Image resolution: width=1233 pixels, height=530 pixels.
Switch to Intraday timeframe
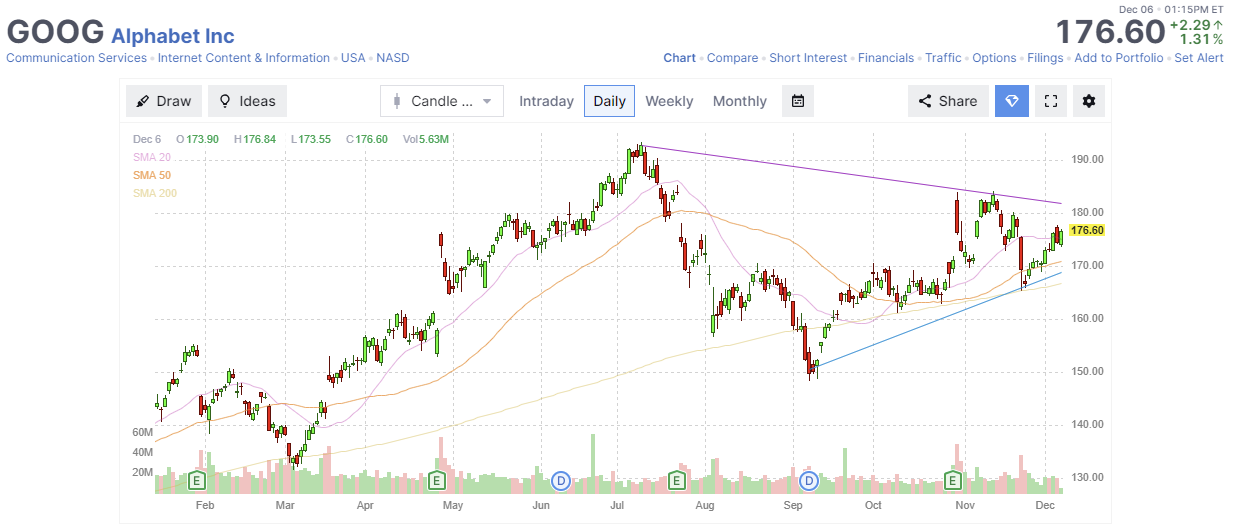(x=546, y=101)
